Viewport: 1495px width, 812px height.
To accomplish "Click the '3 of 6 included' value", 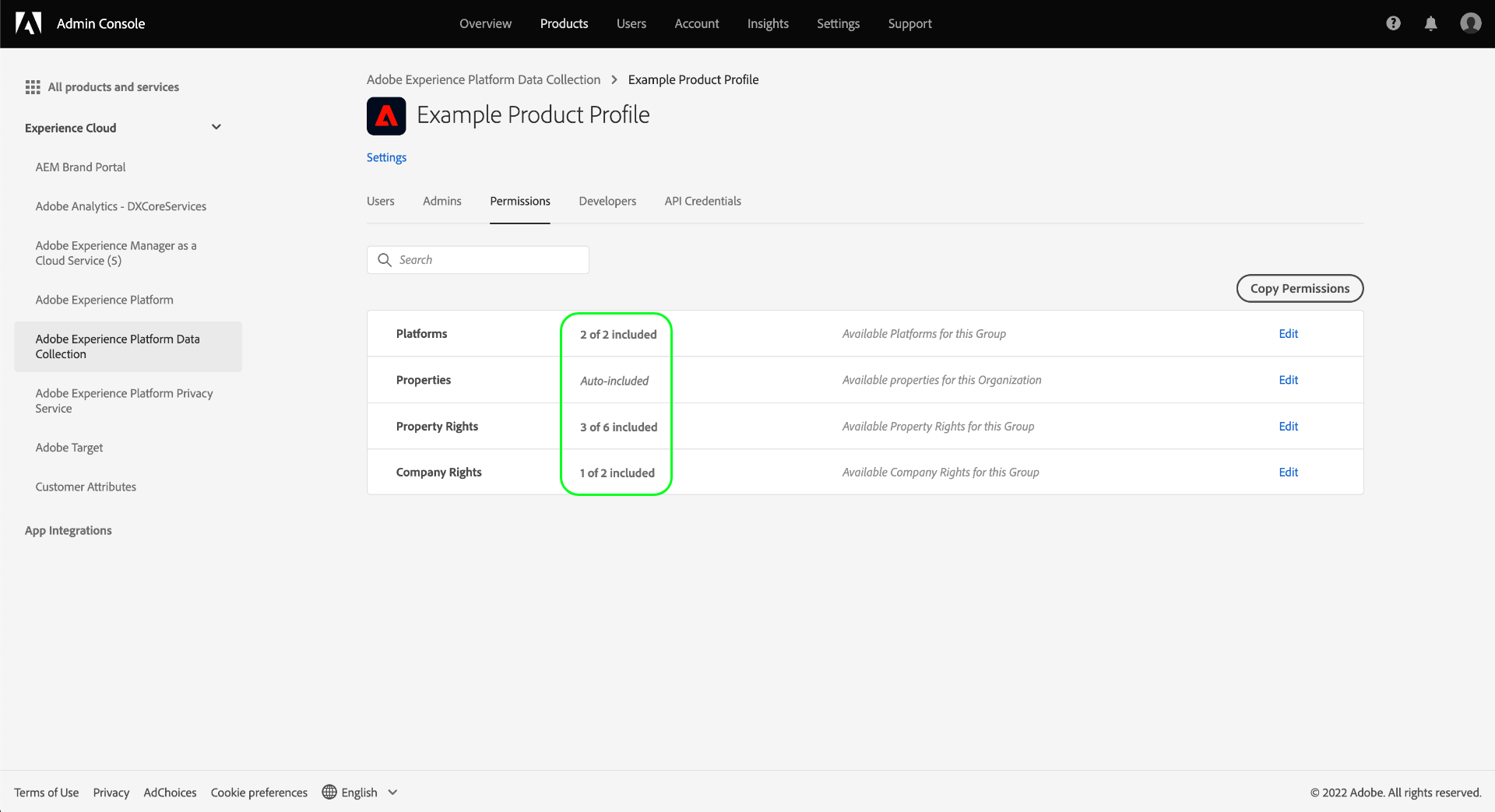I will pyautogui.click(x=618, y=427).
